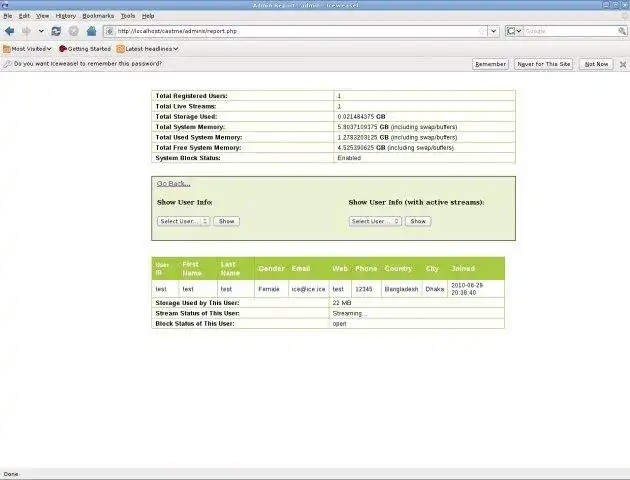Click Show button for users with active streams
Image resolution: width=630 pixels, height=480 pixels.
pyautogui.click(x=418, y=221)
